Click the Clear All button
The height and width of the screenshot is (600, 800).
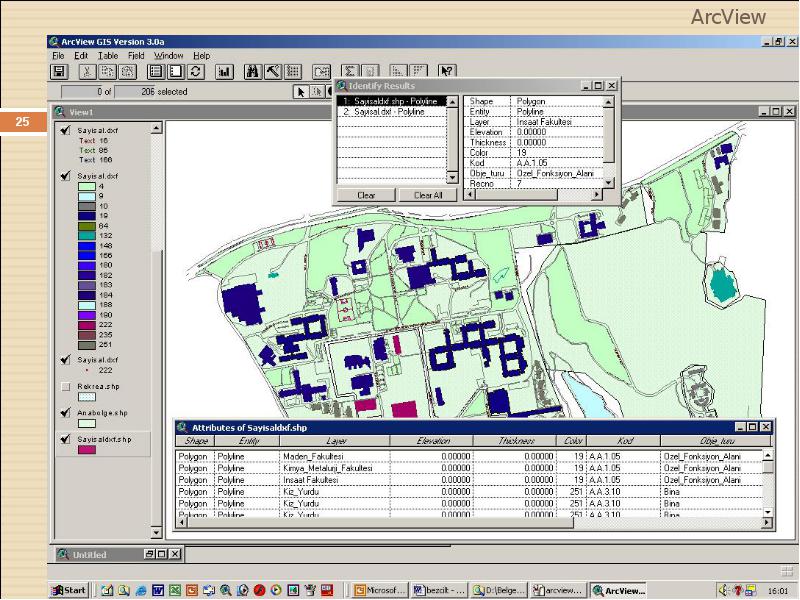coord(428,195)
